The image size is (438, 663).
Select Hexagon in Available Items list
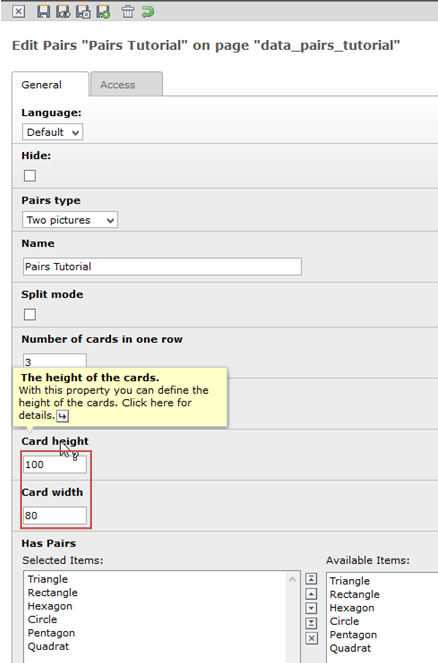(352, 608)
